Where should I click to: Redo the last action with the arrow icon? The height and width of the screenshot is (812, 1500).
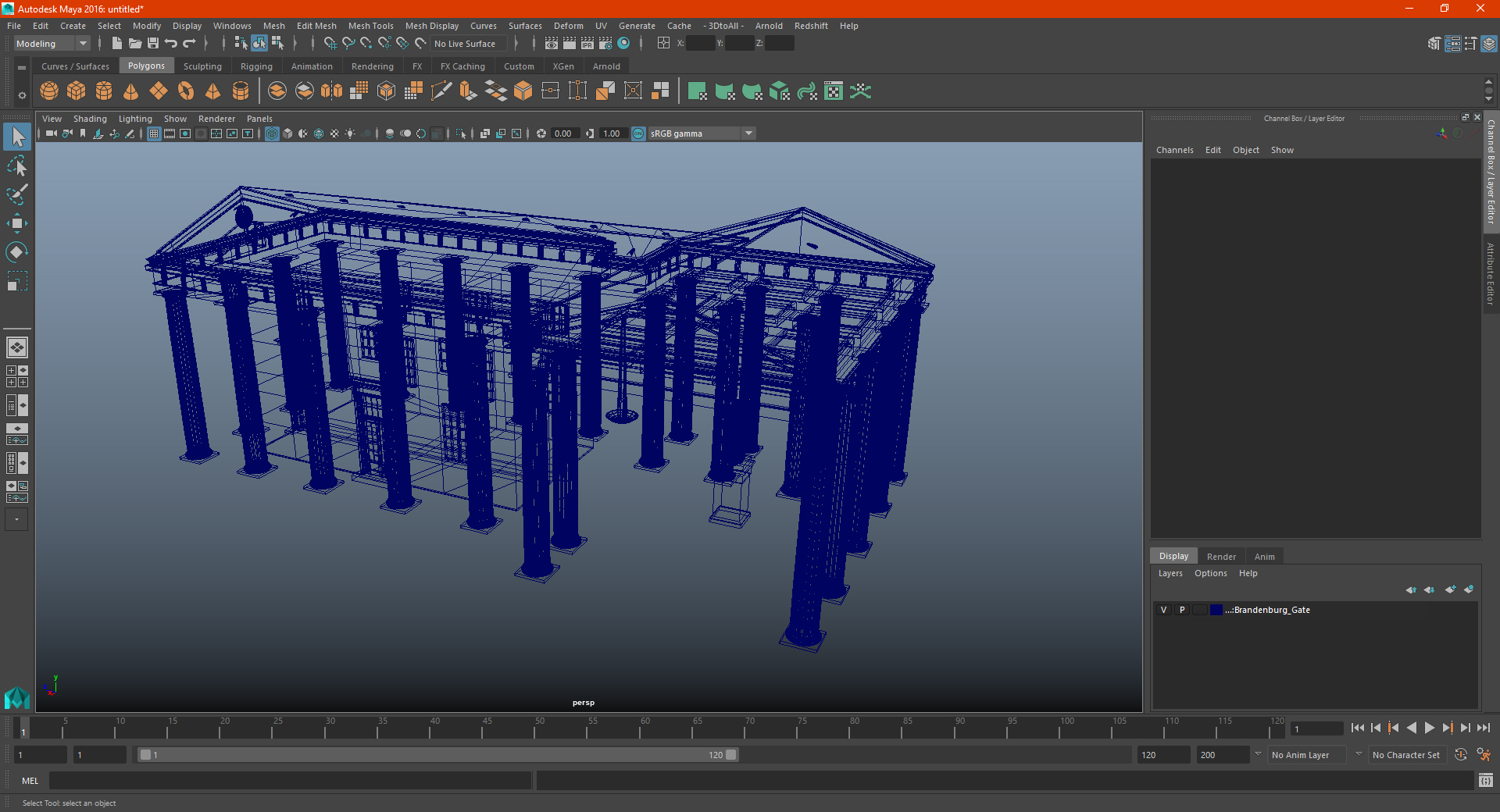point(189,44)
